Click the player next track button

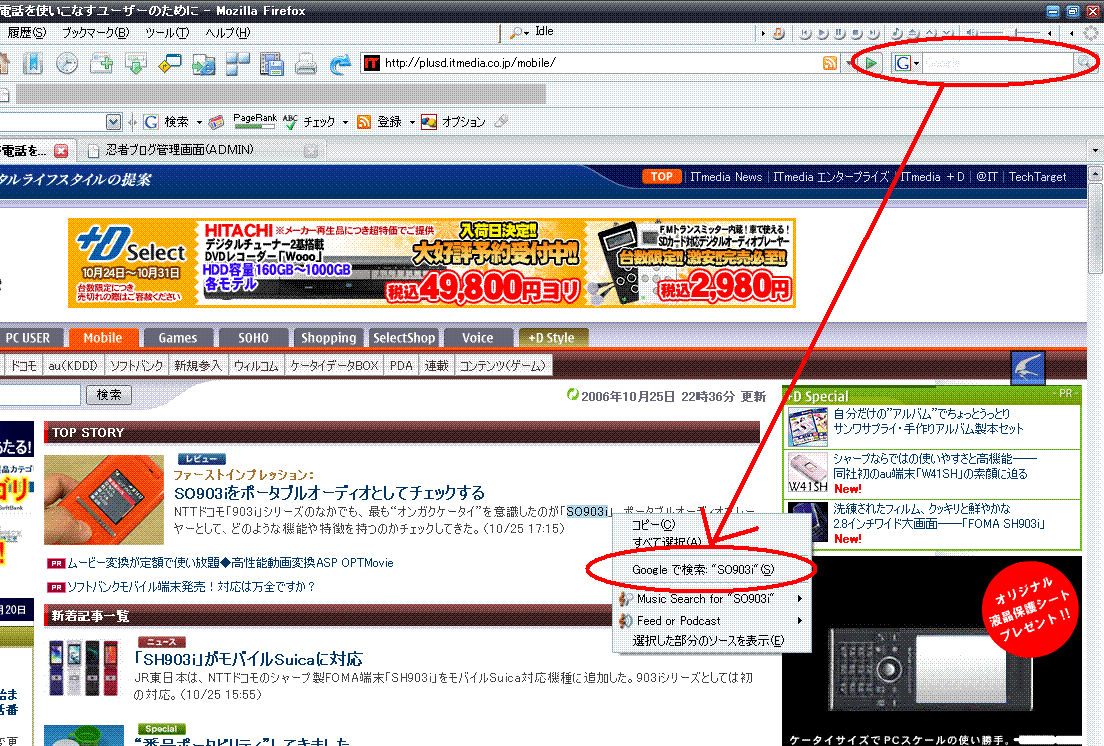[873, 33]
